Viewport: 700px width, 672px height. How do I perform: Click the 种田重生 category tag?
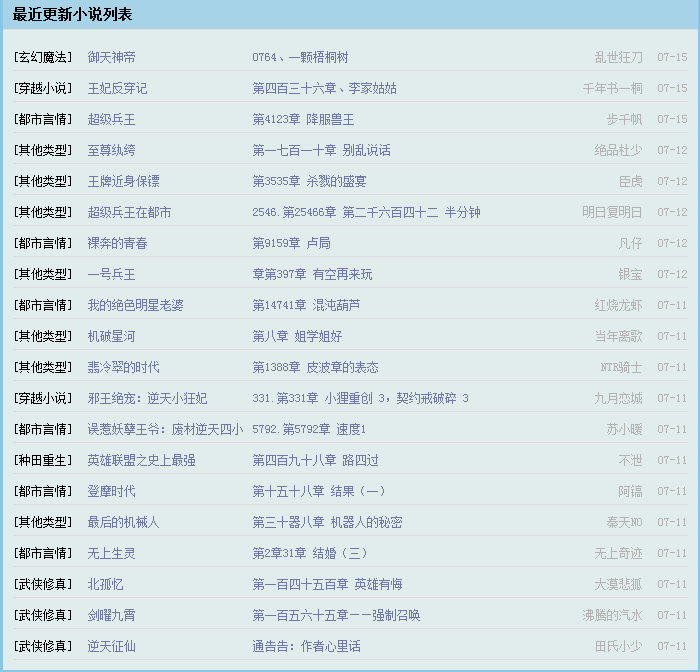[x=43, y=460]
